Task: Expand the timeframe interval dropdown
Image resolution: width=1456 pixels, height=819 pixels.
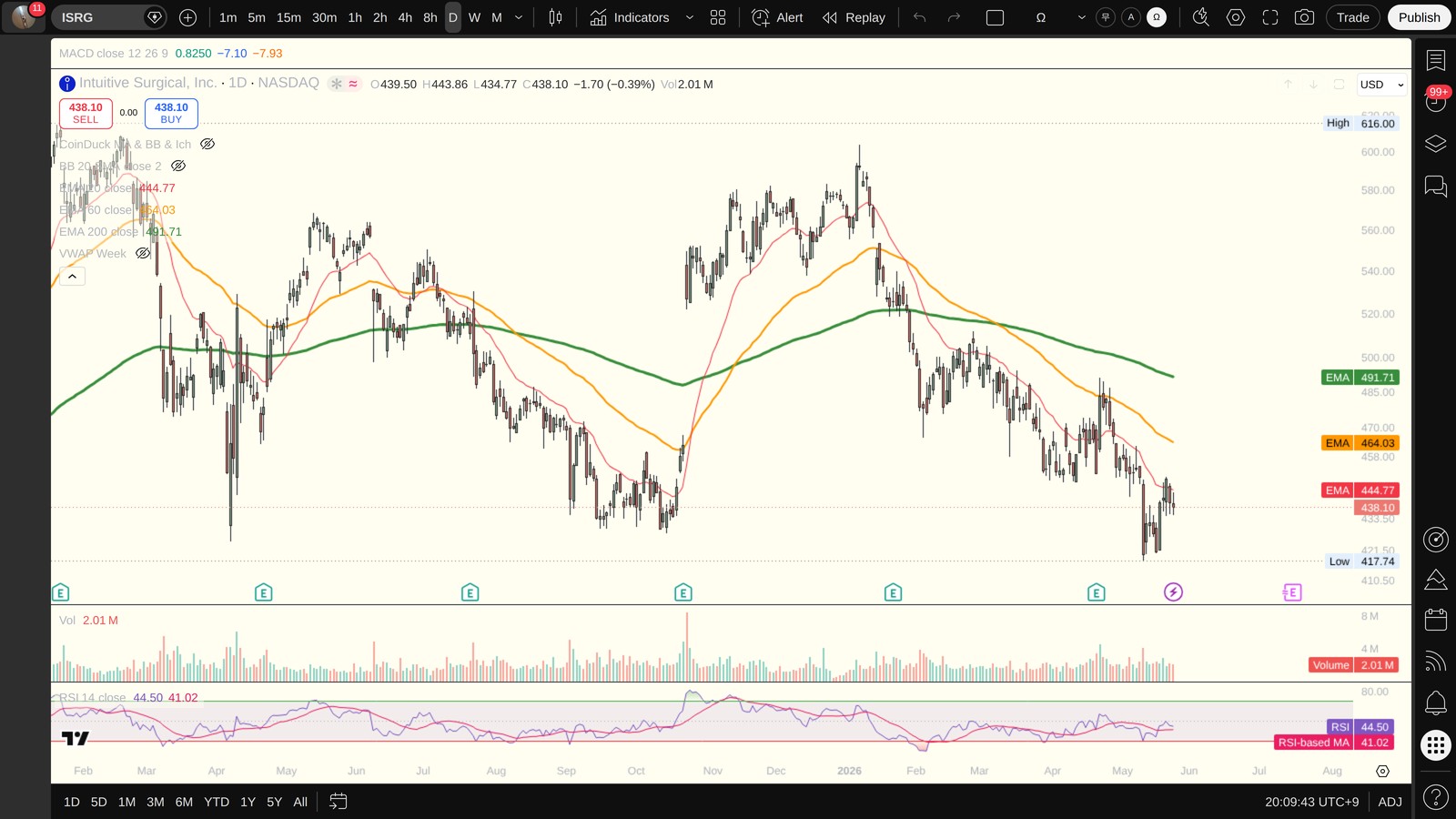Action: (x=519, y=17)
